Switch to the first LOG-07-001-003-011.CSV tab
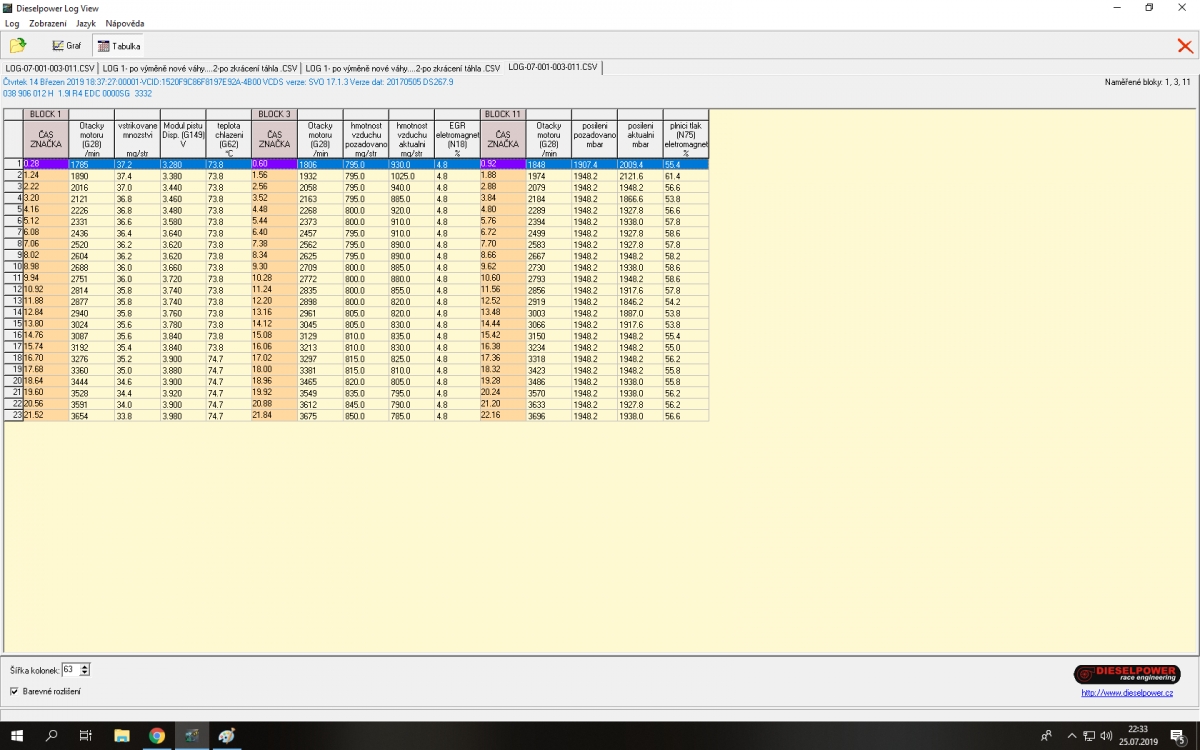 [50, 67]
